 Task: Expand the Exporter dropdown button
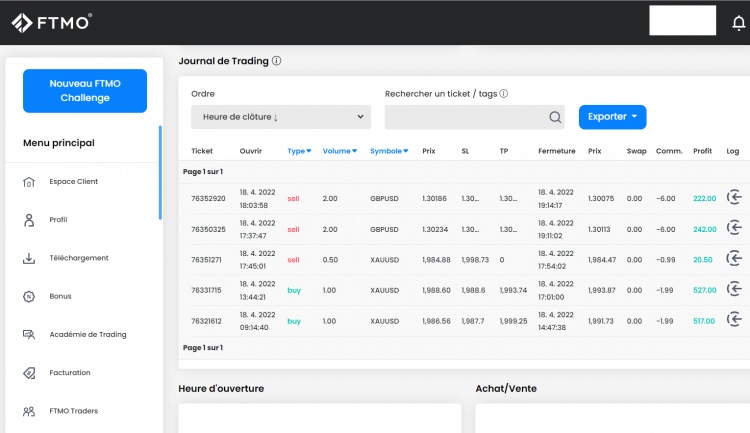pyautogui.click(x=612, y=117)
